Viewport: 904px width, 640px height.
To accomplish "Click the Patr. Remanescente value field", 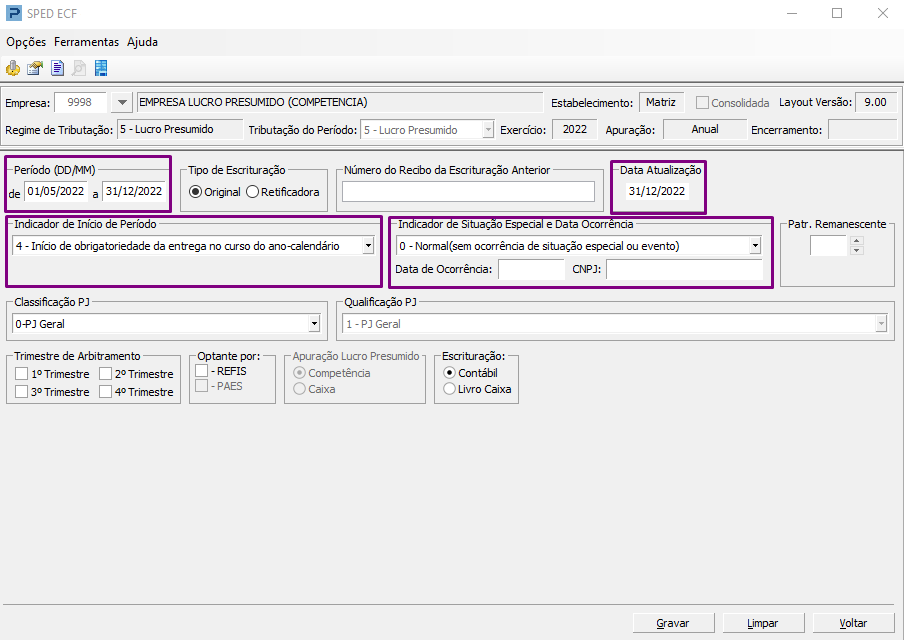I will click(828, 246).
